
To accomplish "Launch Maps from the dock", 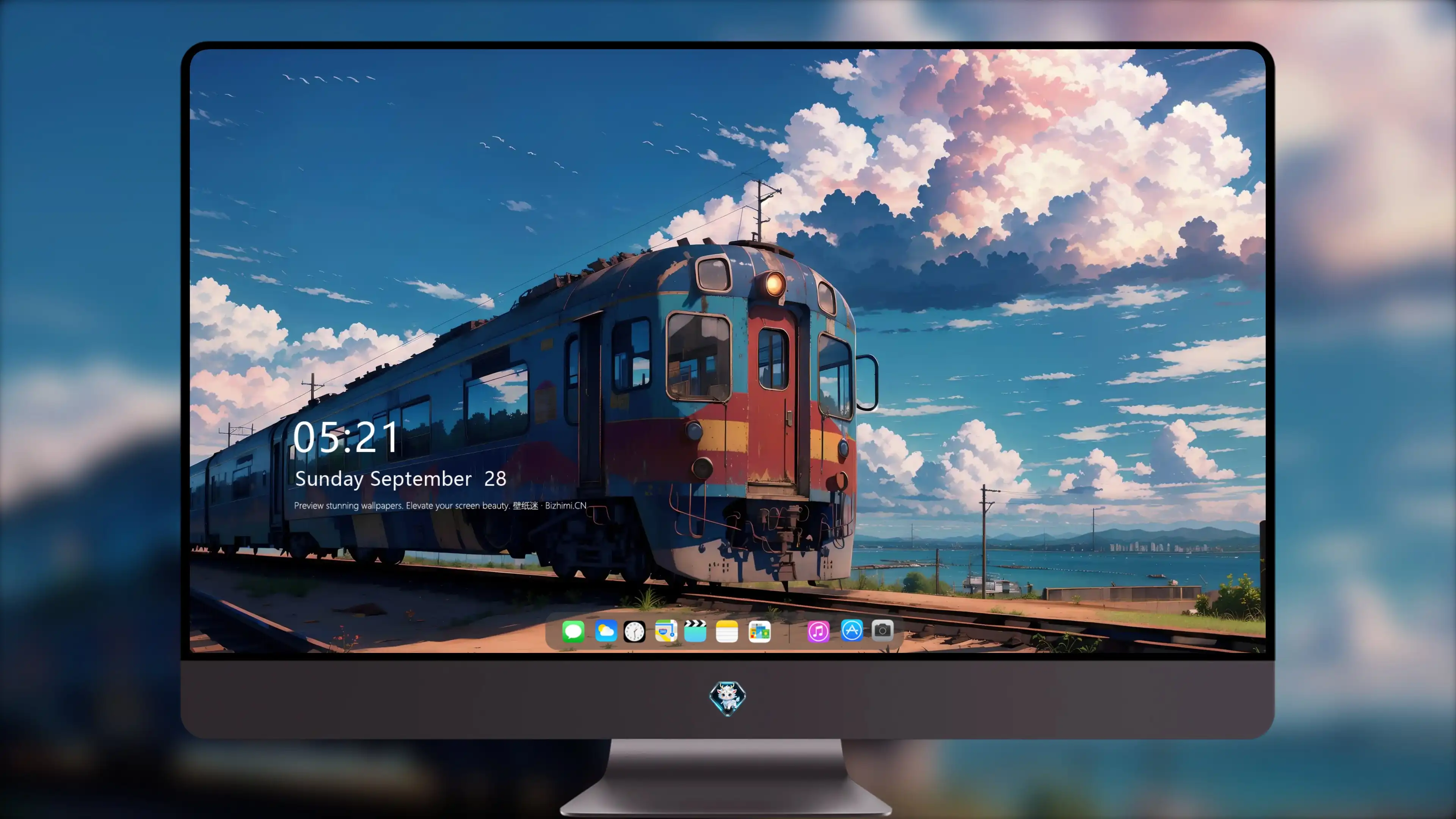I will point(666,631).
